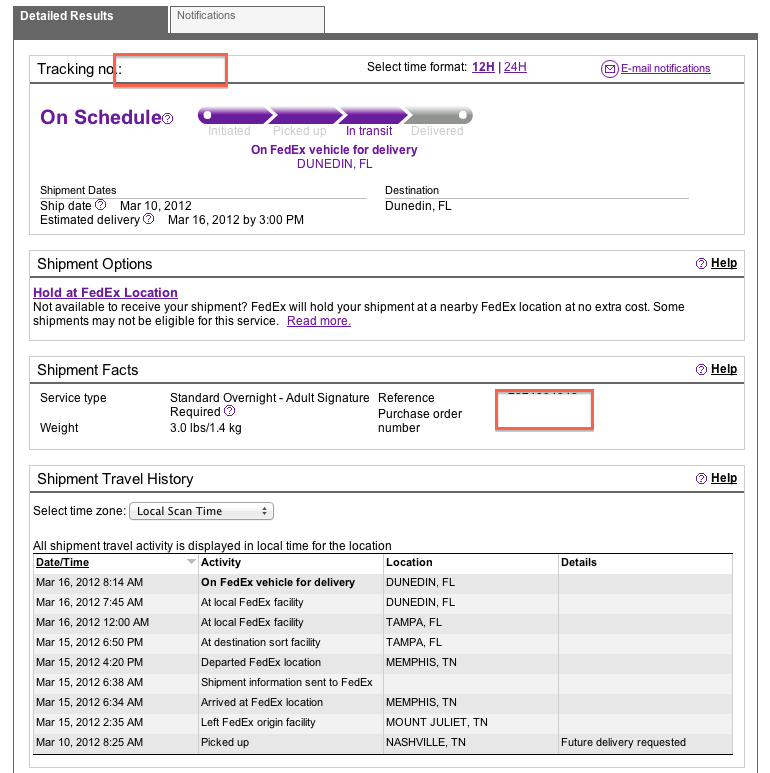770x773 pixels.
Task: Open Help link in Shipment Facts
Action: click(724, 369)
